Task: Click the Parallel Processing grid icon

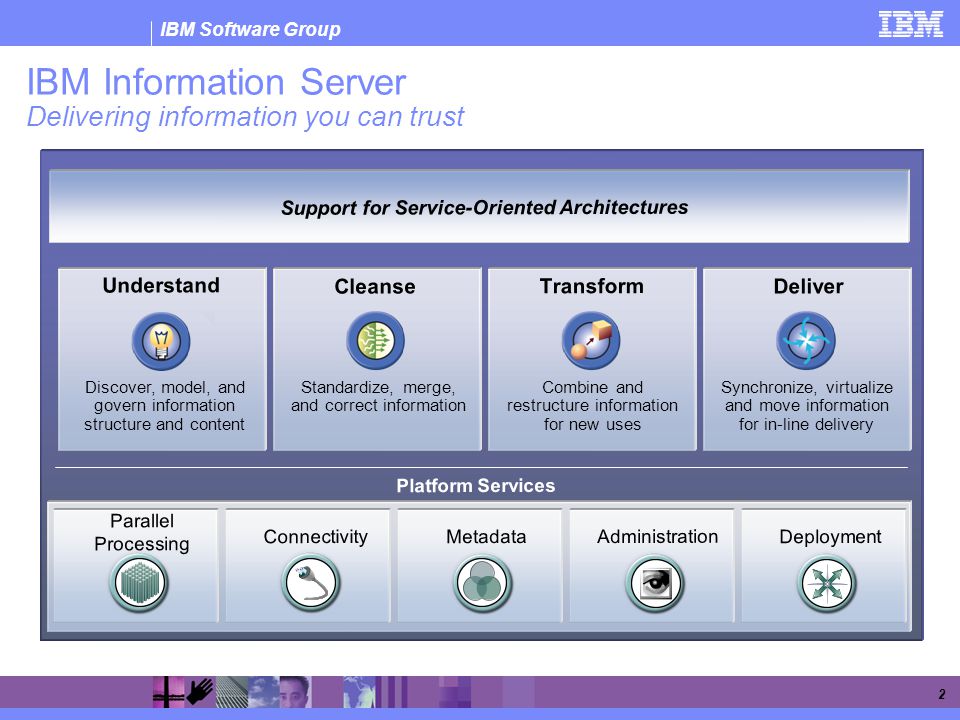Action: [139, 583]
